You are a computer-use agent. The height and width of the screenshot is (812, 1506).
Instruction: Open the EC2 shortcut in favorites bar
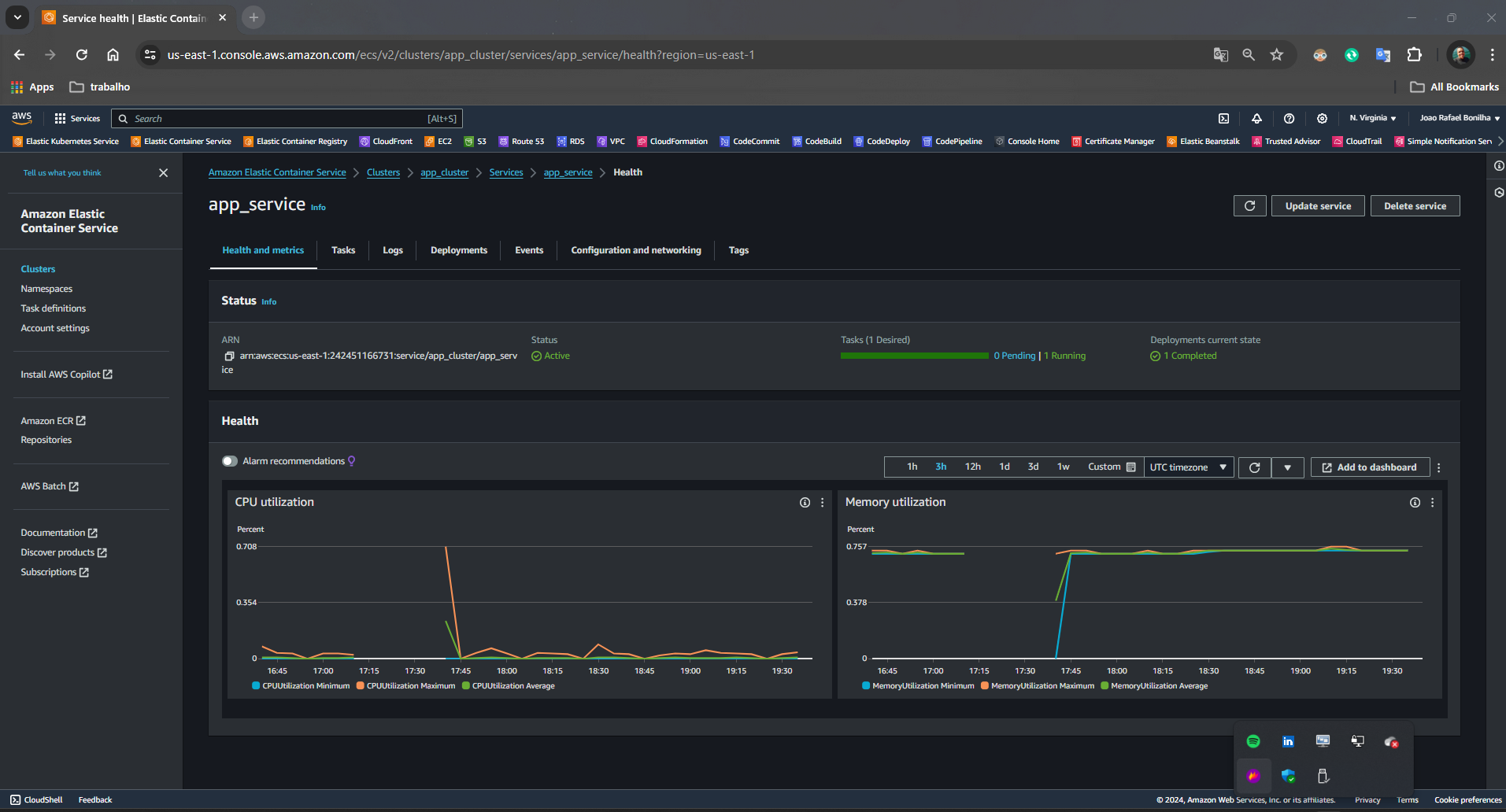click(438, 142)
